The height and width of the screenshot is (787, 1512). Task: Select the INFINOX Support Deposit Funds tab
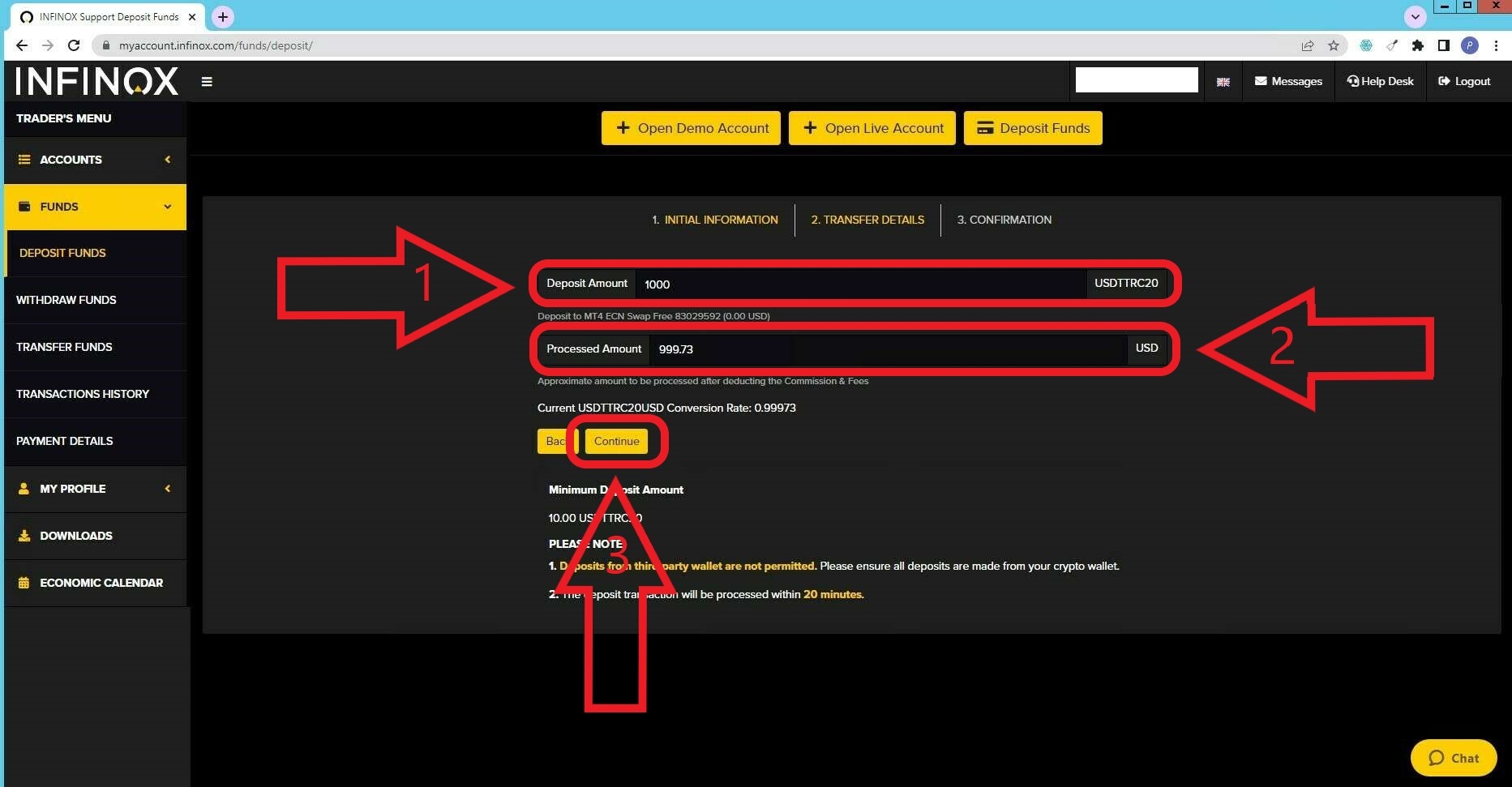[109, 17]
